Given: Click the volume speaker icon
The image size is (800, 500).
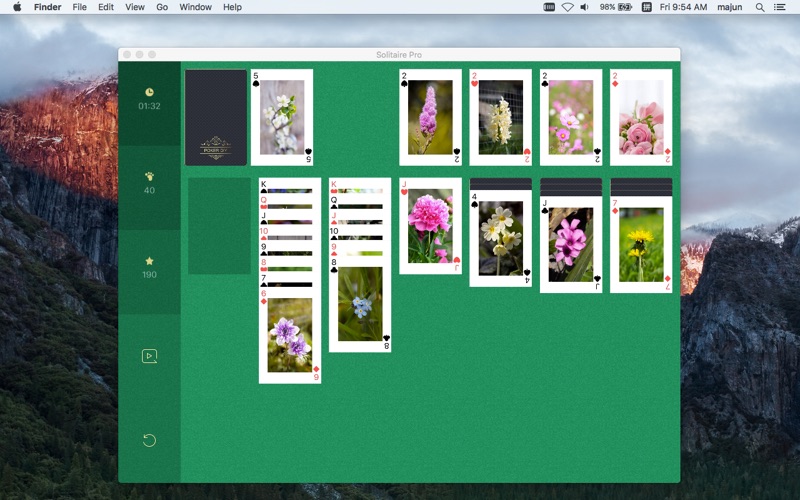Looking at the screenshot, I should (585, 7).
